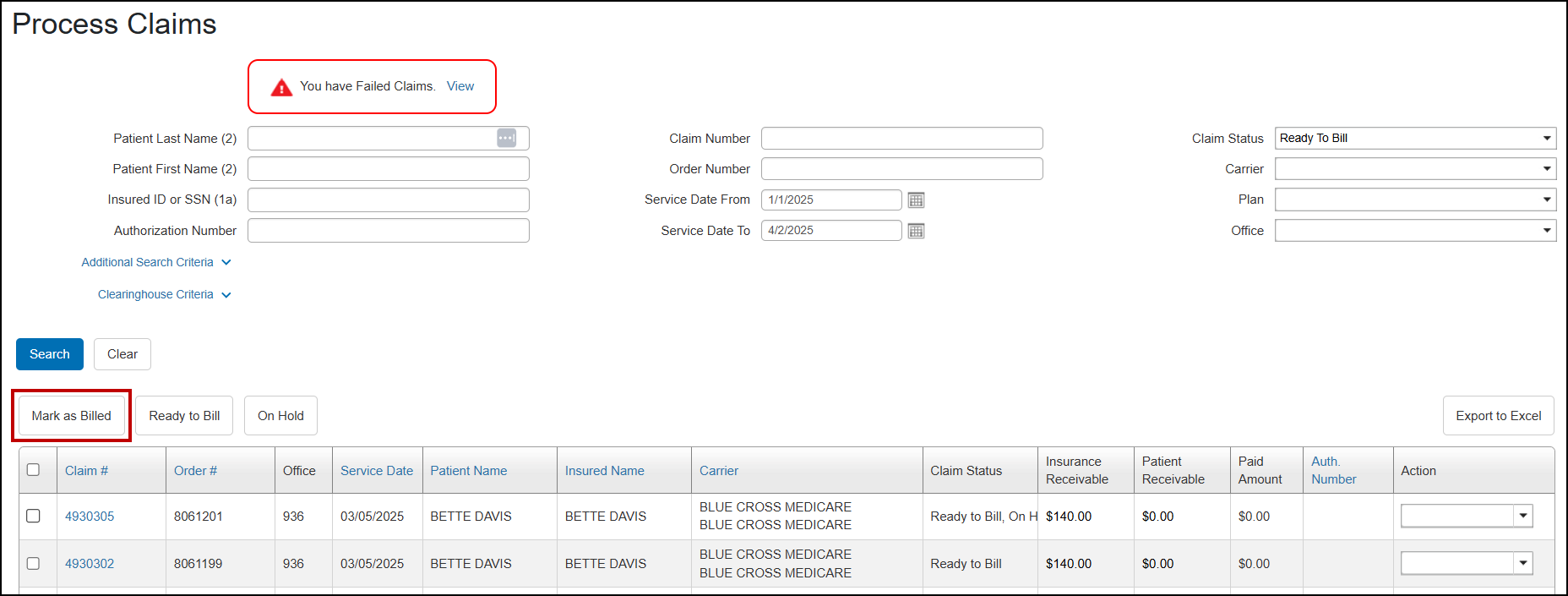The width and height of the screenshot is (1568, 596).
Task: Click Export to Excel
Action: (1498, 416)
